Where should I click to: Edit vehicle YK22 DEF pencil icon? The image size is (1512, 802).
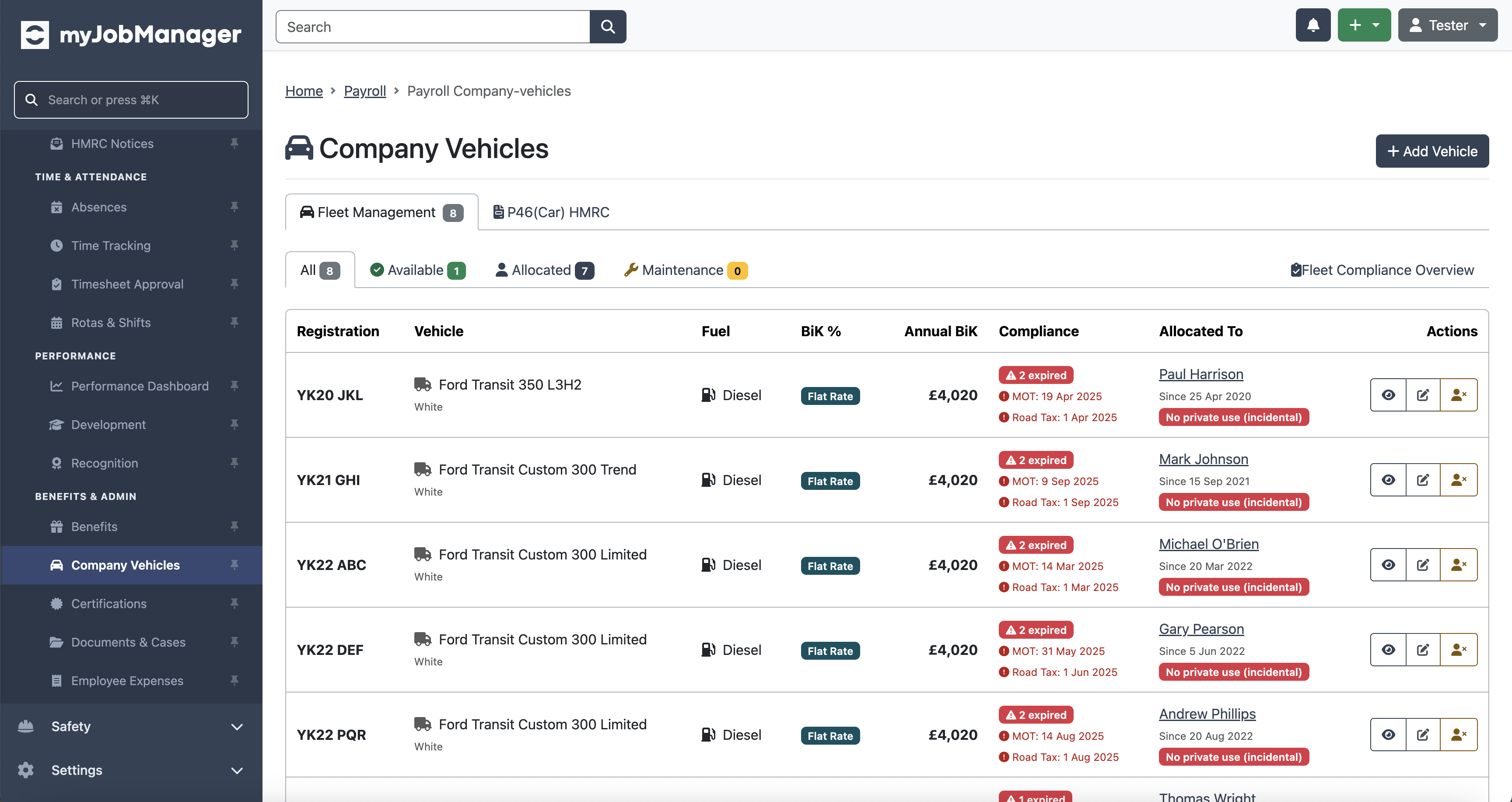coord(1423,650)
